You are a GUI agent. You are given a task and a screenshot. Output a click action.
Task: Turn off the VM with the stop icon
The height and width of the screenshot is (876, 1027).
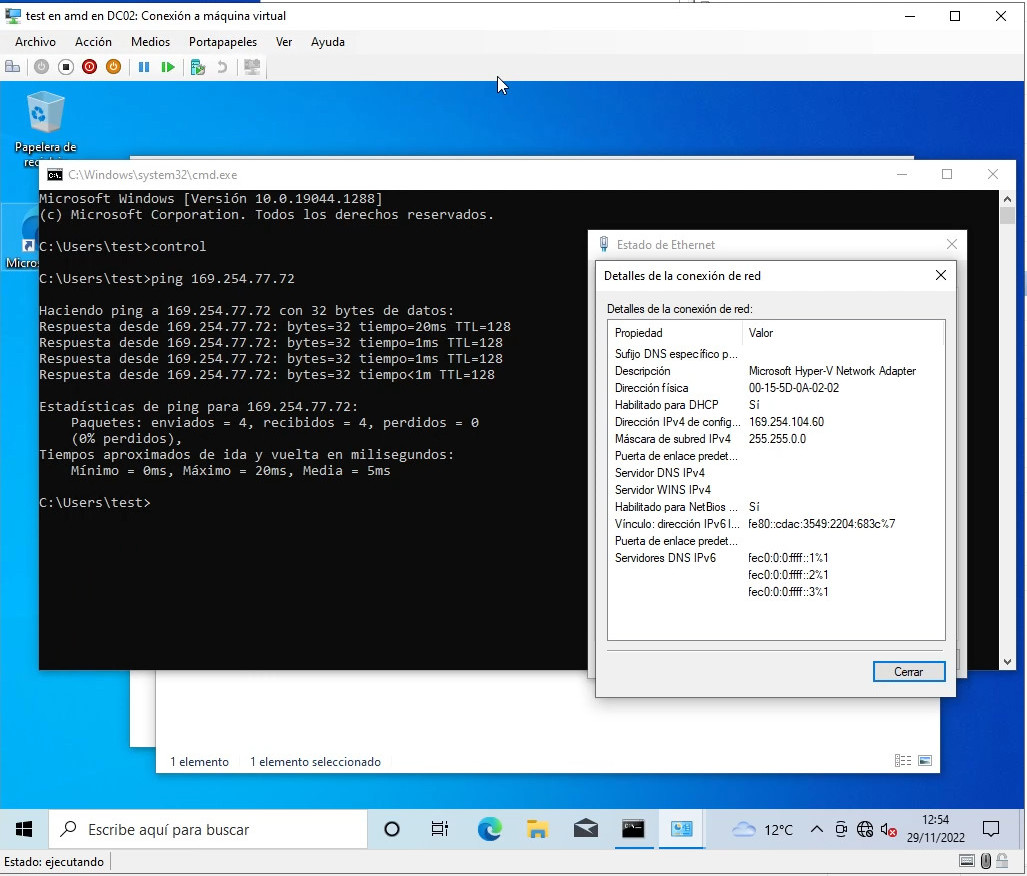(66, 67)
